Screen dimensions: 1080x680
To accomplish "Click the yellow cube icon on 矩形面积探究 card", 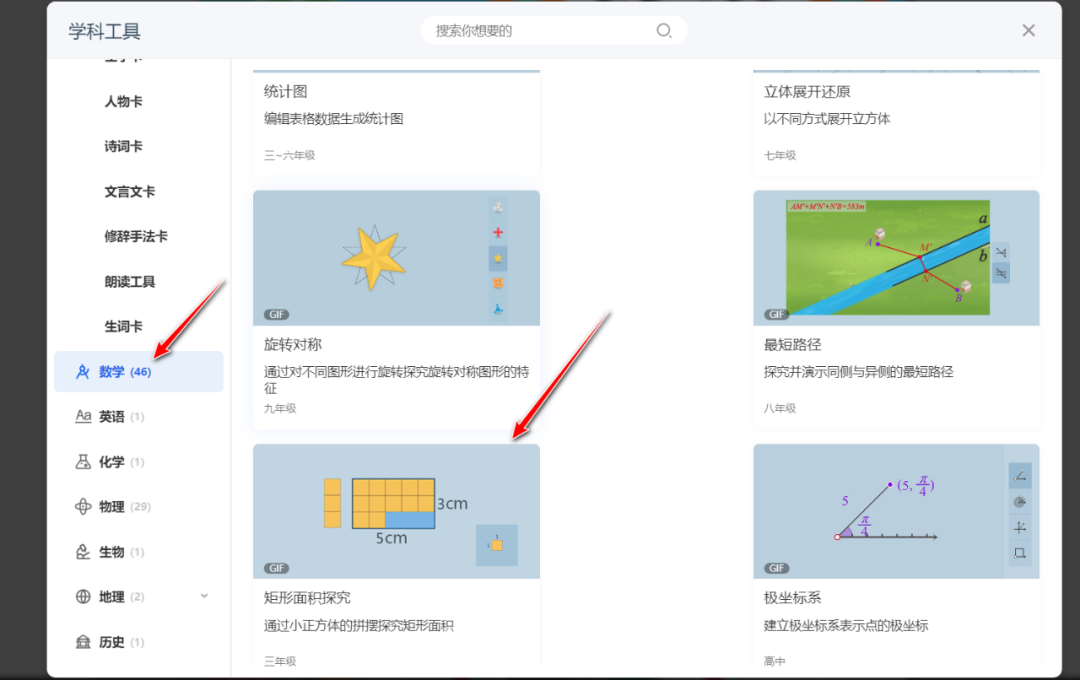I will click(497, 545).
